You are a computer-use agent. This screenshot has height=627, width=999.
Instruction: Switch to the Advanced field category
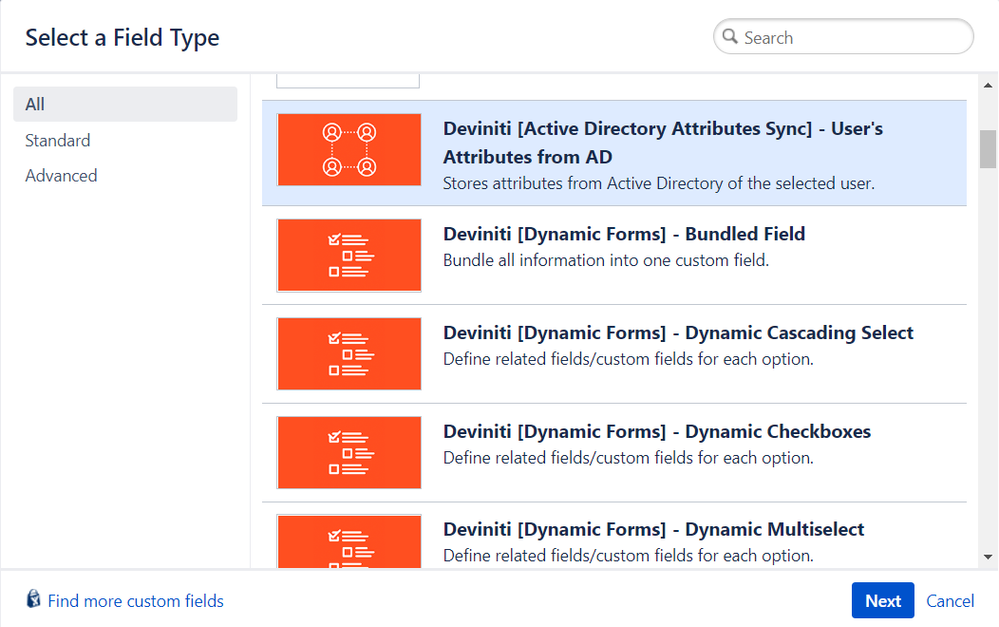point(61,175)
